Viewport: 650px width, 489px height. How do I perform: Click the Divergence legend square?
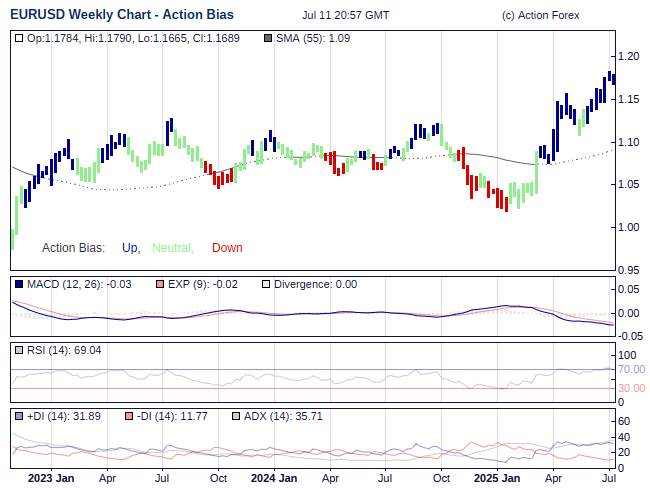click(265, 285)
